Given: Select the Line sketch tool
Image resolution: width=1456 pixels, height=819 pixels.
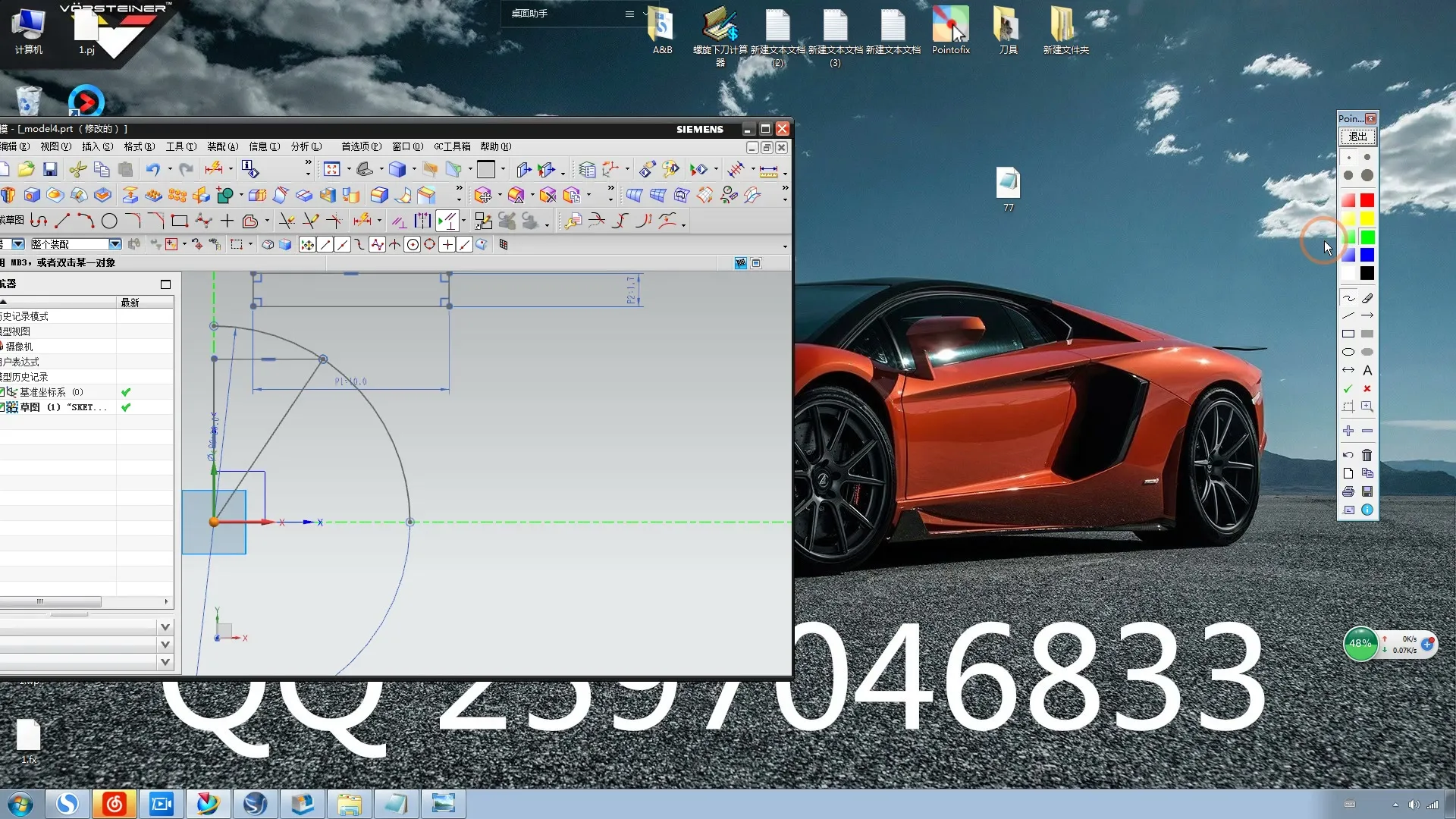Looking at the screenshot, I should [62, 221].
